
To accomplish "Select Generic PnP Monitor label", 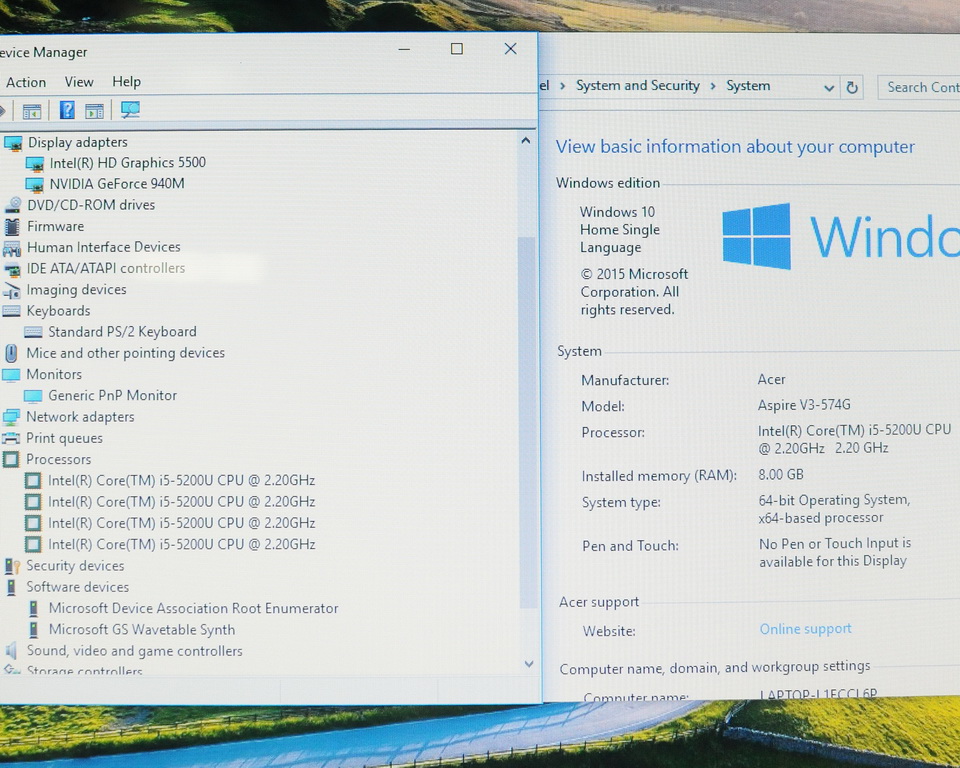I will click(113, 395).
